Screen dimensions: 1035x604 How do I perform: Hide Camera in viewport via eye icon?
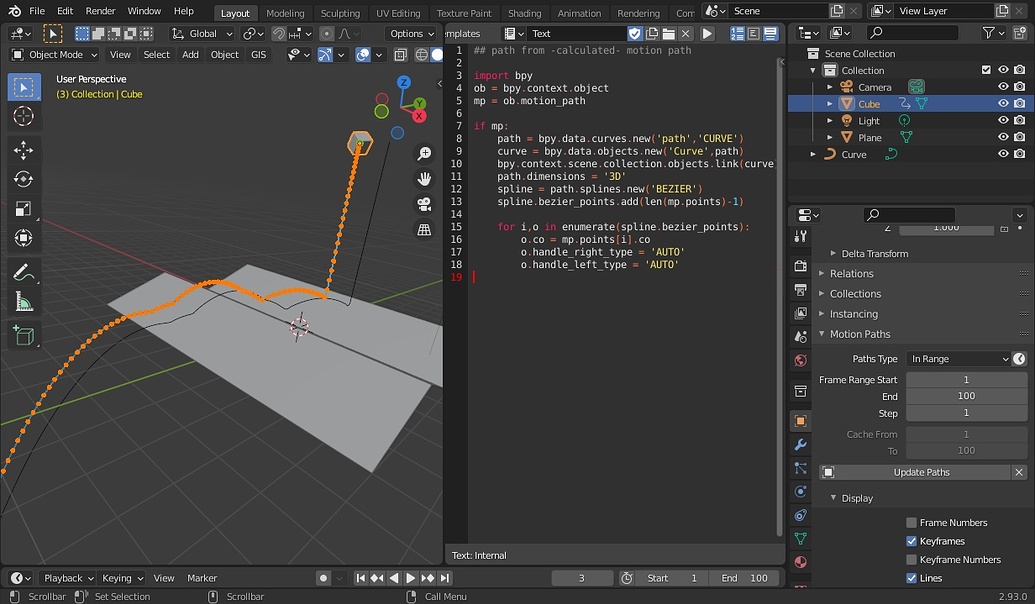click(1003, 86)
